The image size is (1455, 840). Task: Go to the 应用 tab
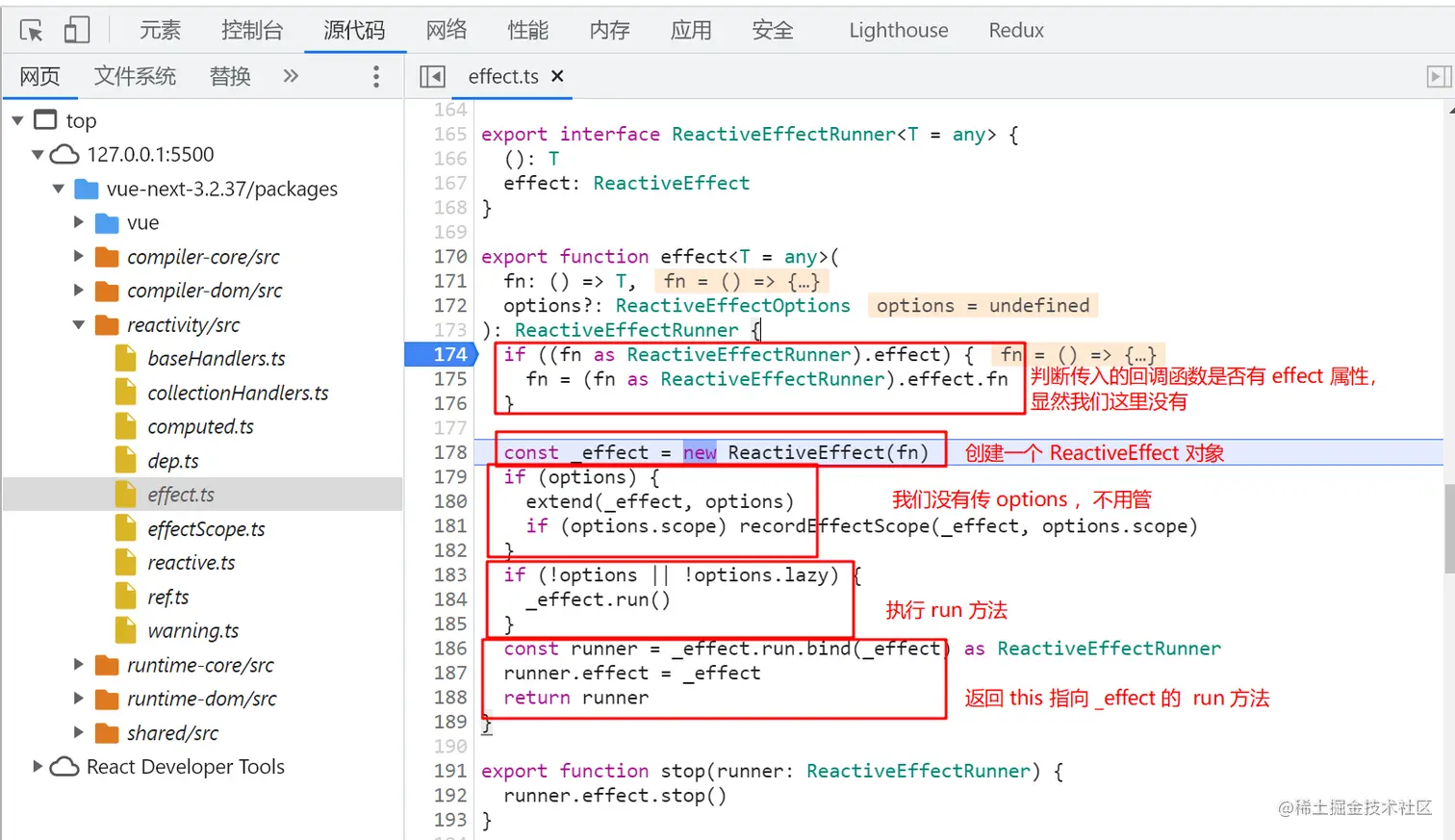pos(691,31)
